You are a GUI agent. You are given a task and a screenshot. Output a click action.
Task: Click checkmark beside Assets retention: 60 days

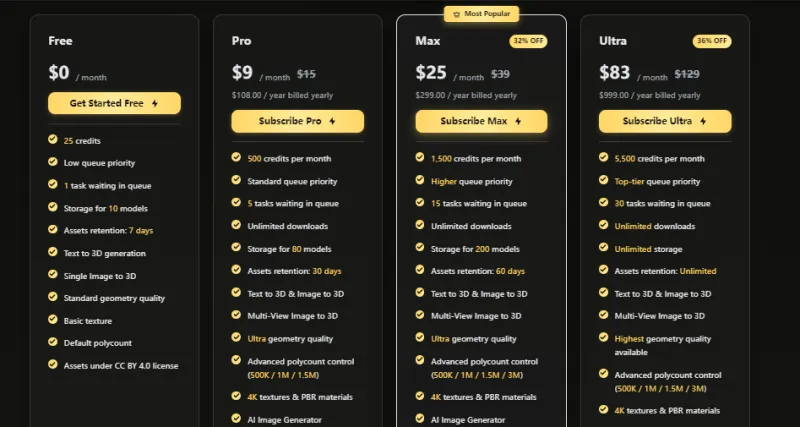point(420,270)
